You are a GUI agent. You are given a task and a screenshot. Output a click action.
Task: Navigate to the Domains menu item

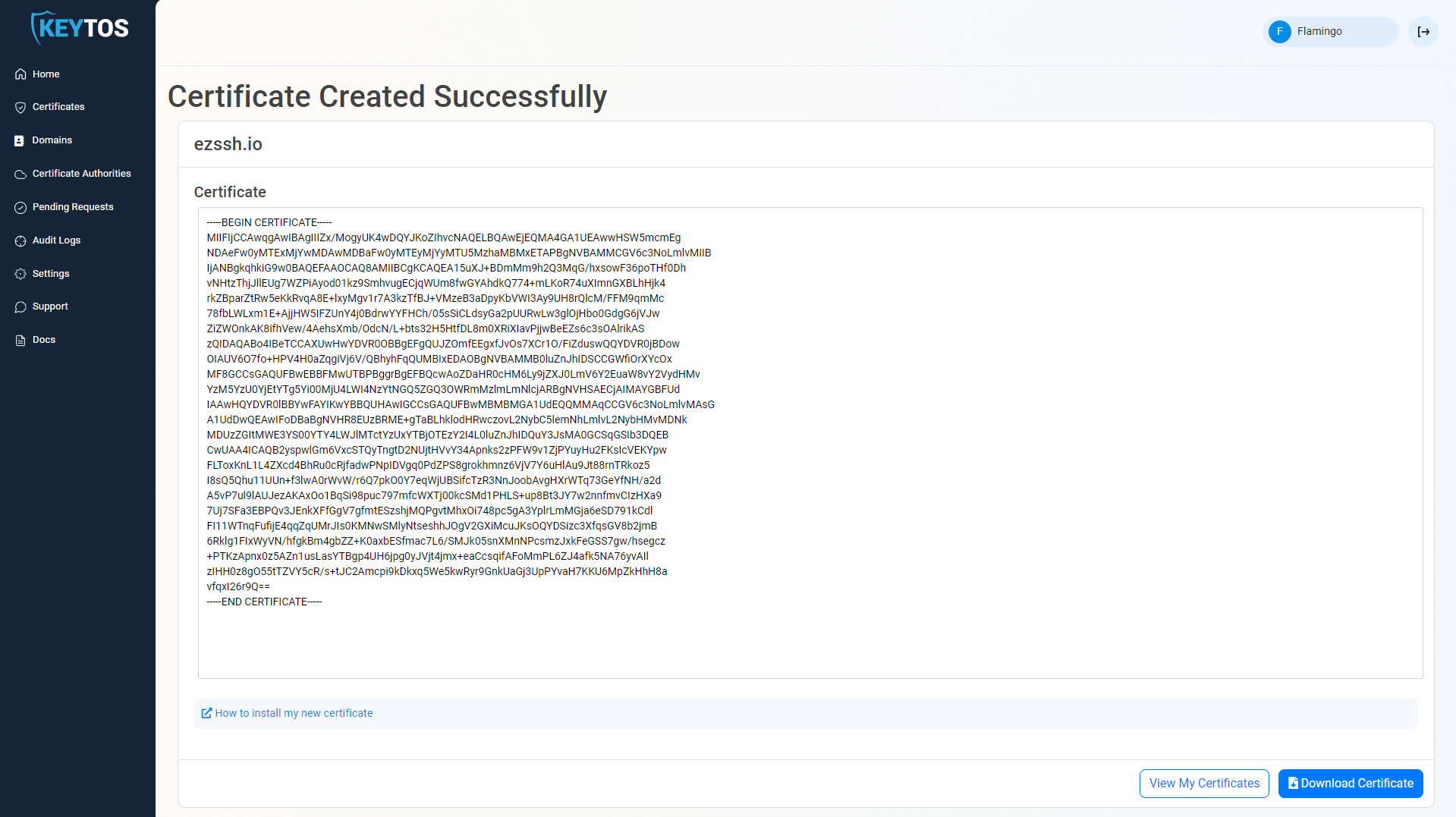pos(52,140)
